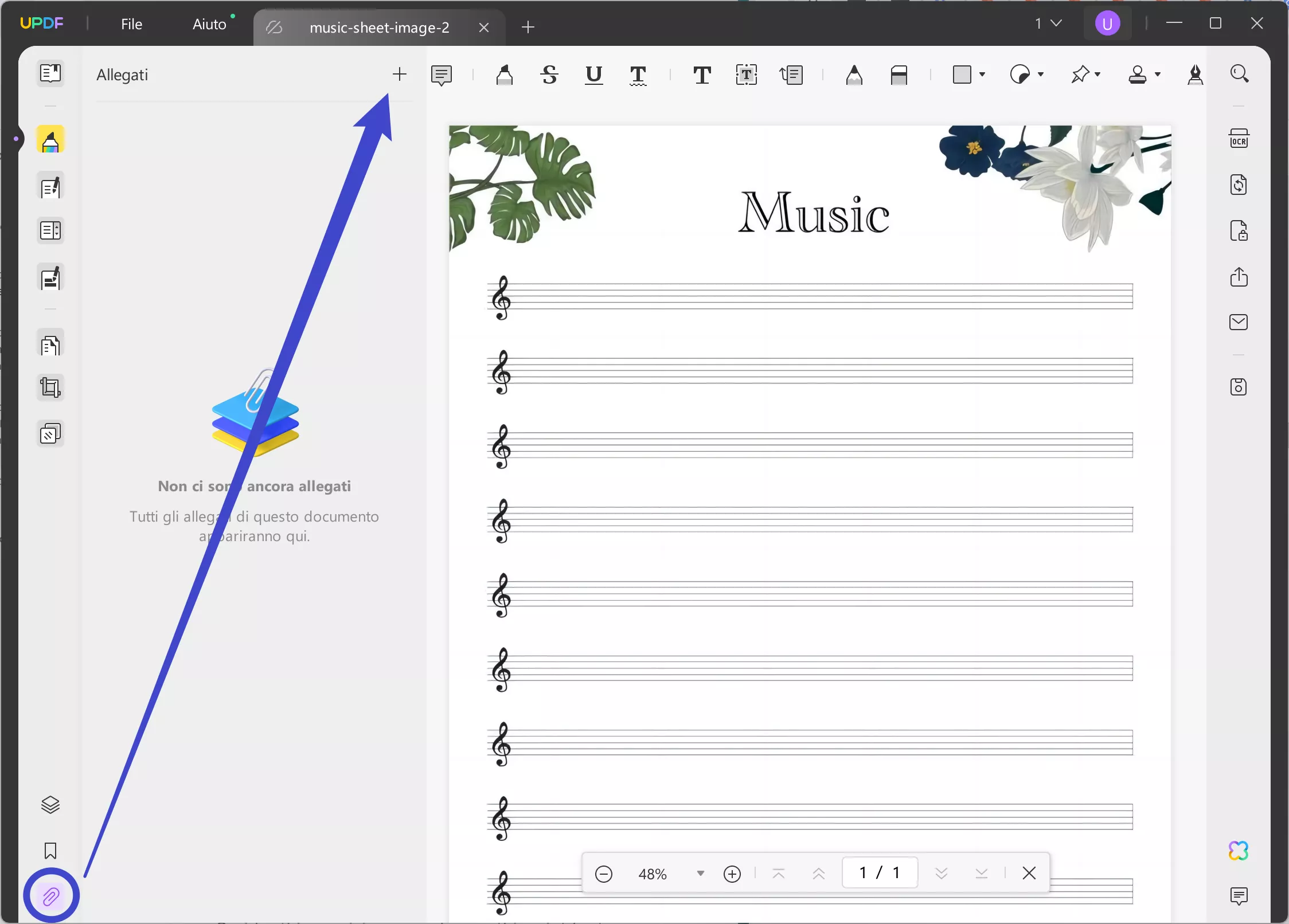Close the bottom page navigation bar
Image resolution: width=1289 pixels, height=924 pixels.
(x=1029, y=873)
